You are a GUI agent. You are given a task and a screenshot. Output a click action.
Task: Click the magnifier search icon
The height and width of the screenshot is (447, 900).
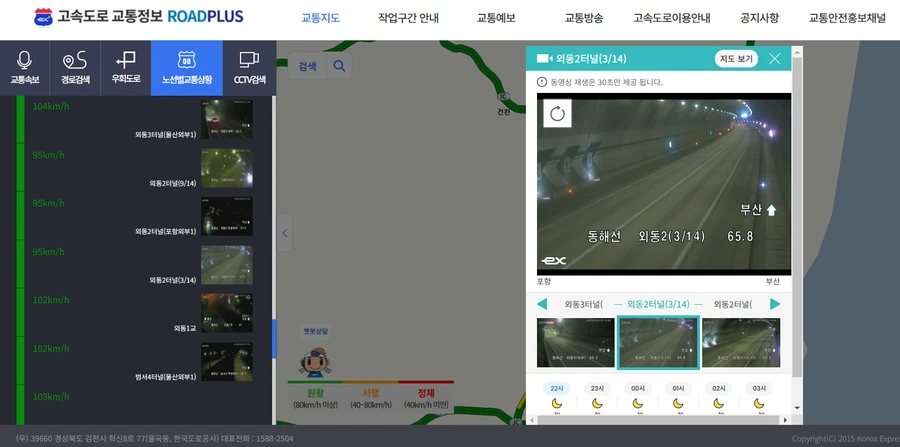coord(339,66)
